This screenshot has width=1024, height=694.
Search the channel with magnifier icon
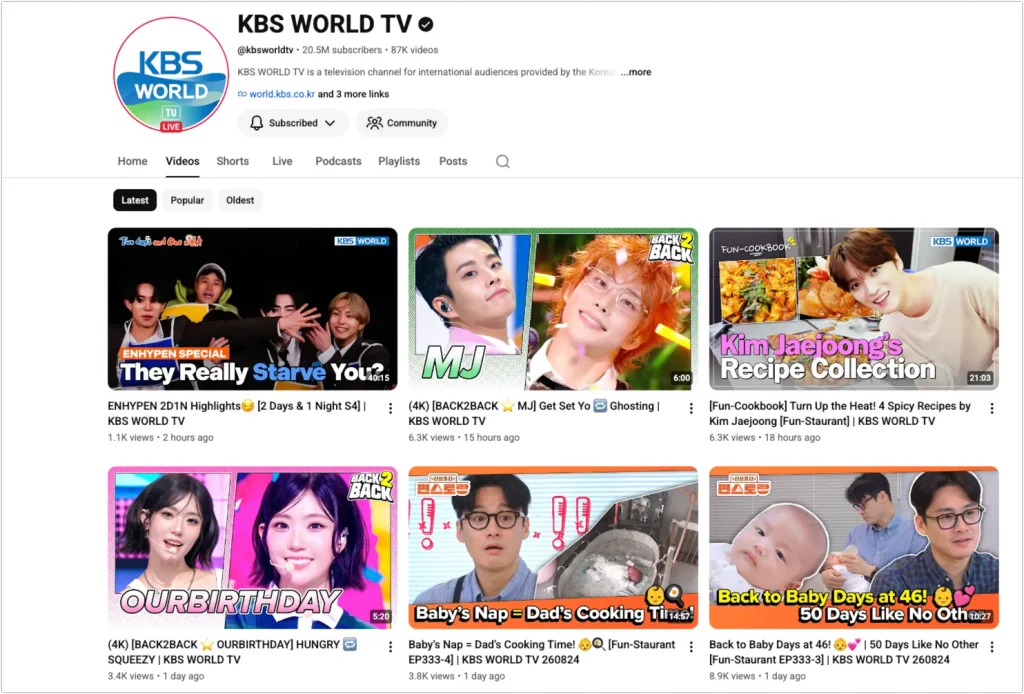[x=502, y=161]
